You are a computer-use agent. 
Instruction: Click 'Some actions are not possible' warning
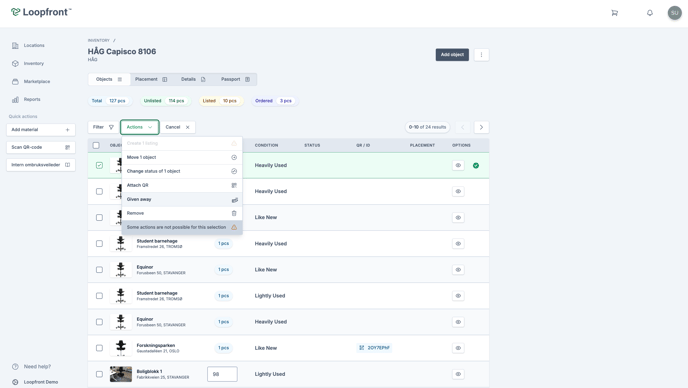182,227
